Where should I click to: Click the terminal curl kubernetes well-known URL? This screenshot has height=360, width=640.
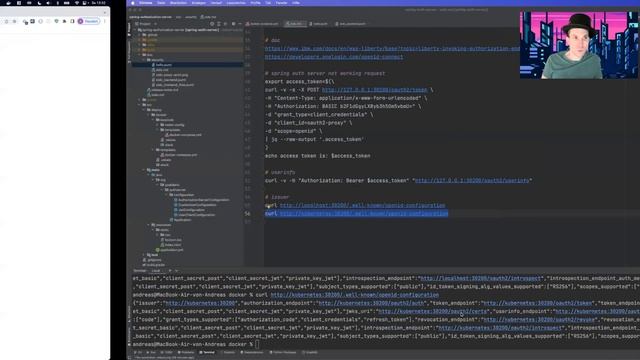tap(355, 295)
